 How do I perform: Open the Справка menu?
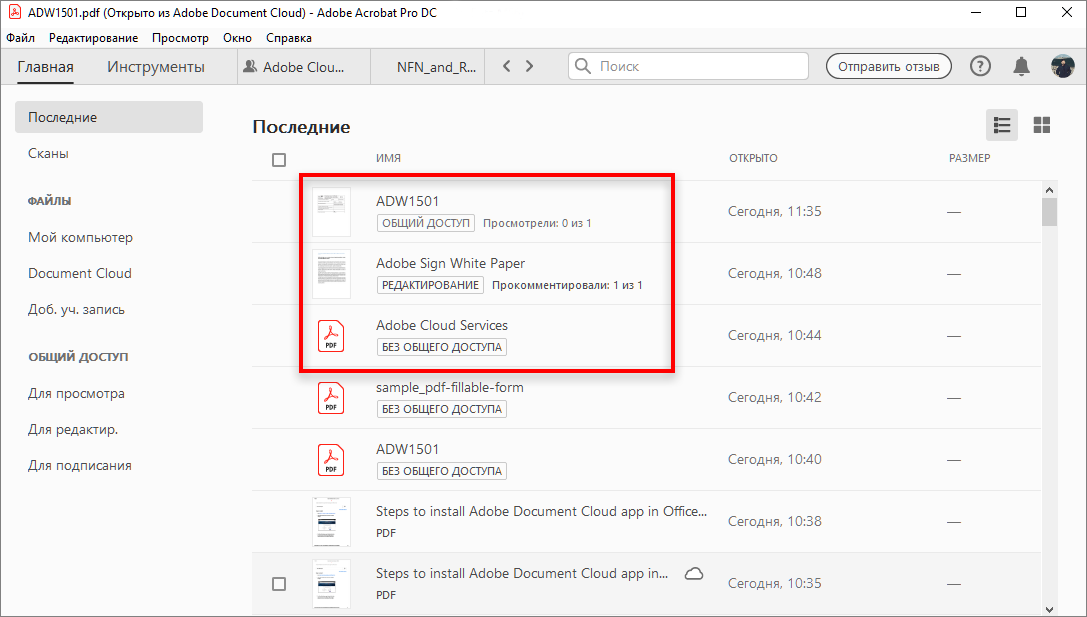(288, 38)
